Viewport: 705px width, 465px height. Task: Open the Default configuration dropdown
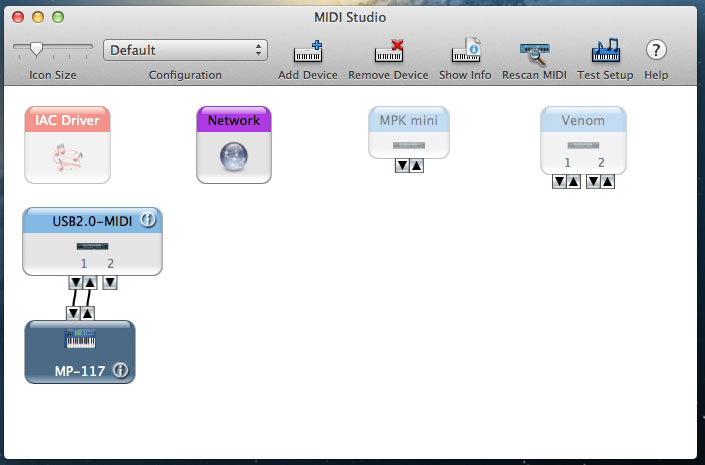pyautogui.click(x=185, y=50)
